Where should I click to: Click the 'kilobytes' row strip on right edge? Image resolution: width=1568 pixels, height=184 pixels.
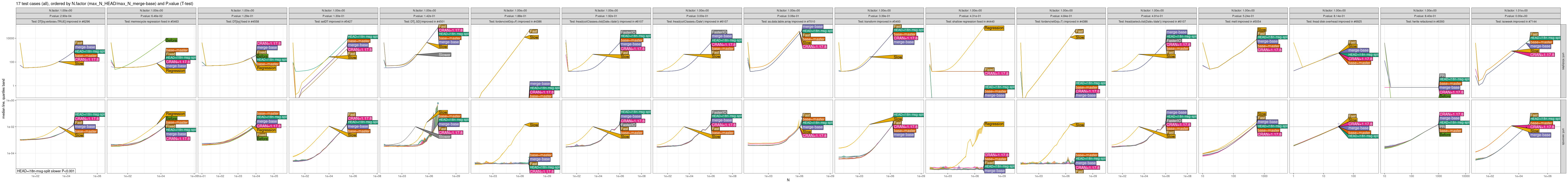[1564, 61]
